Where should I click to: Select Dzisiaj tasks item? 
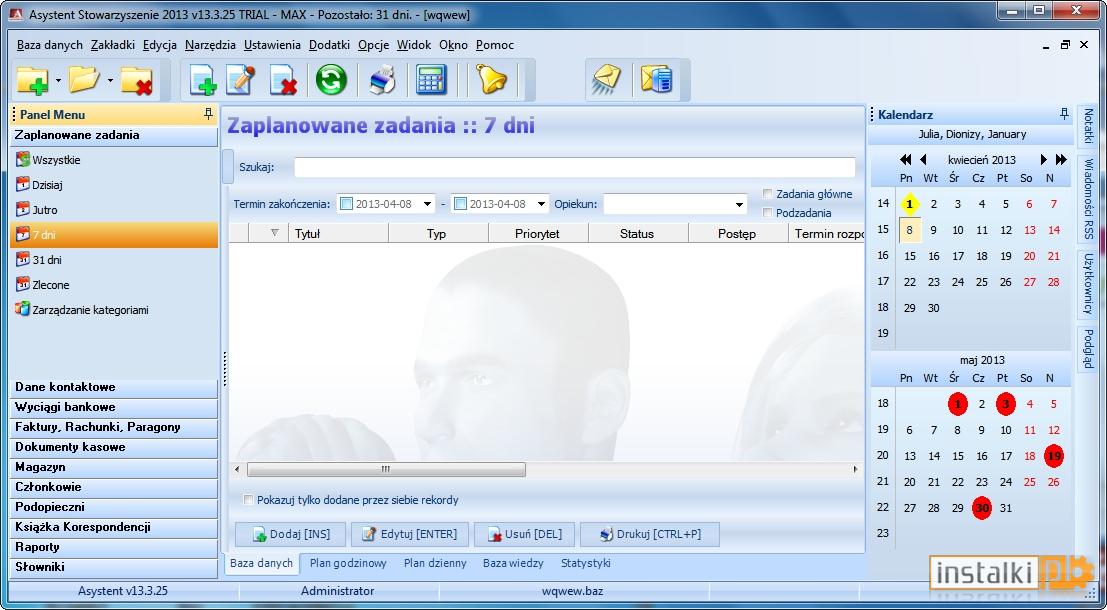coord(40,185)
